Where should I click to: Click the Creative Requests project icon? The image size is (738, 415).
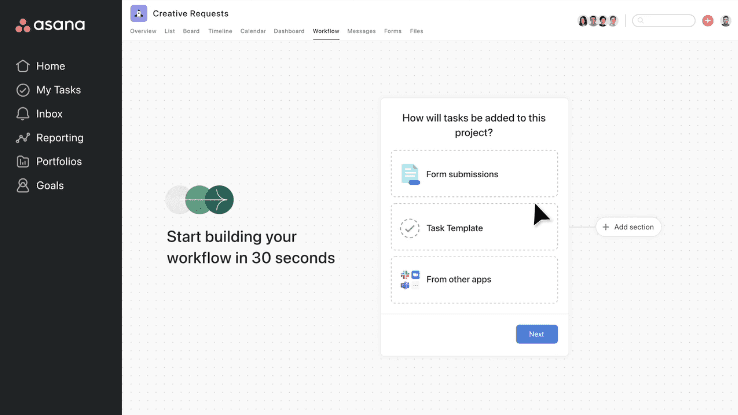tap(139, 14)
